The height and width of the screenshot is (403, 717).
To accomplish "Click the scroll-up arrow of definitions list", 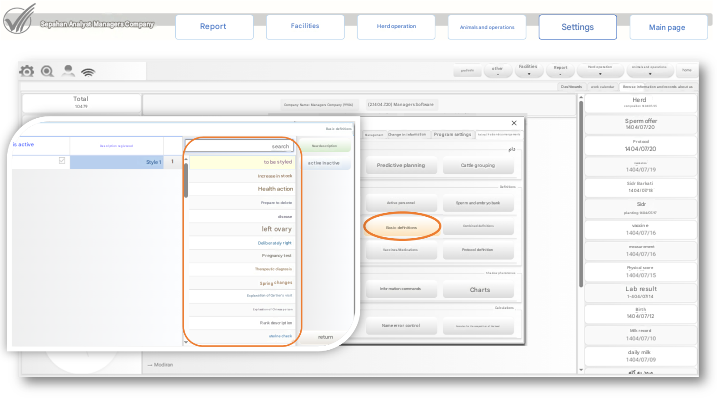I will click(x=186, y=159).
